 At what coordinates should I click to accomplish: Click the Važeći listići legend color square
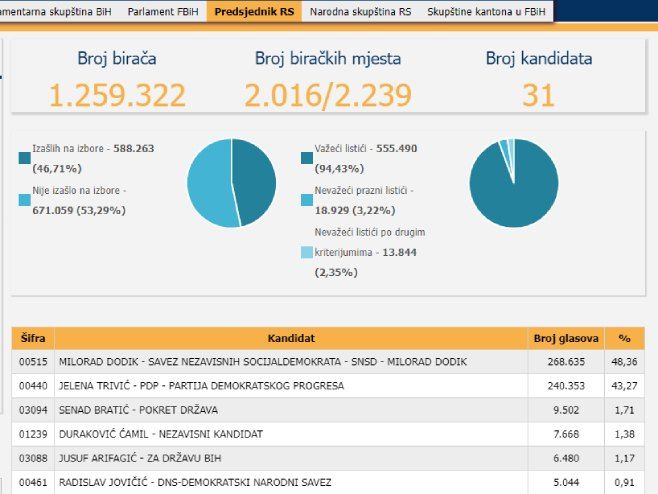click(x=307, y=158)
